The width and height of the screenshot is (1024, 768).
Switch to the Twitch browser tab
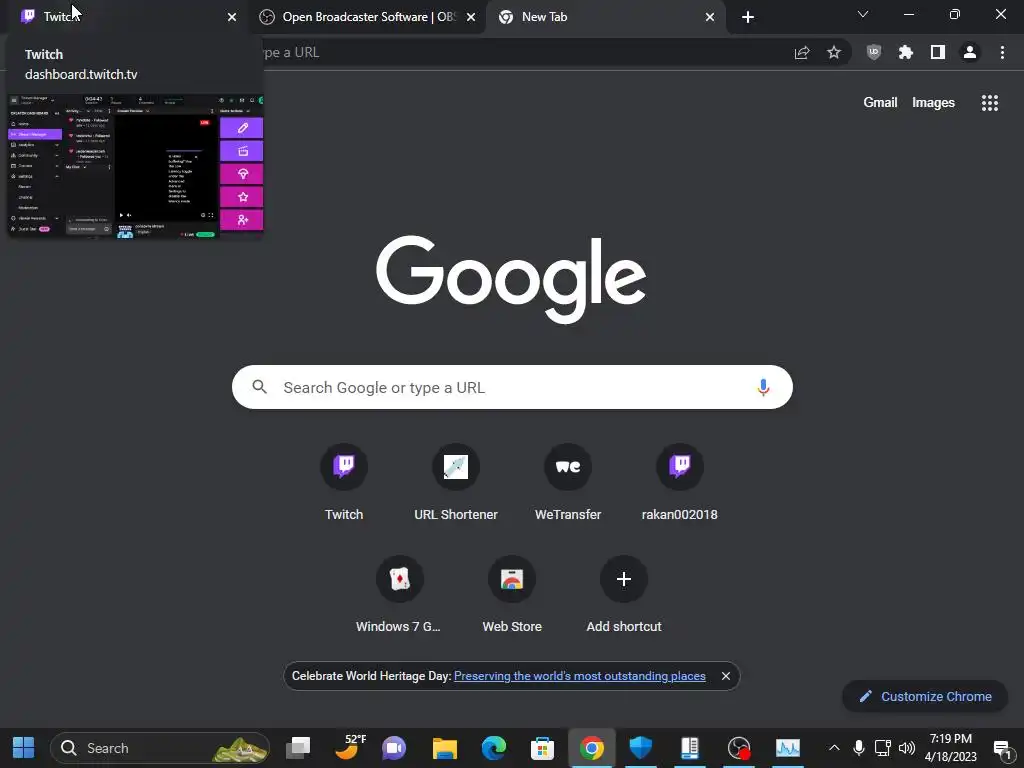tap(124, 17)
